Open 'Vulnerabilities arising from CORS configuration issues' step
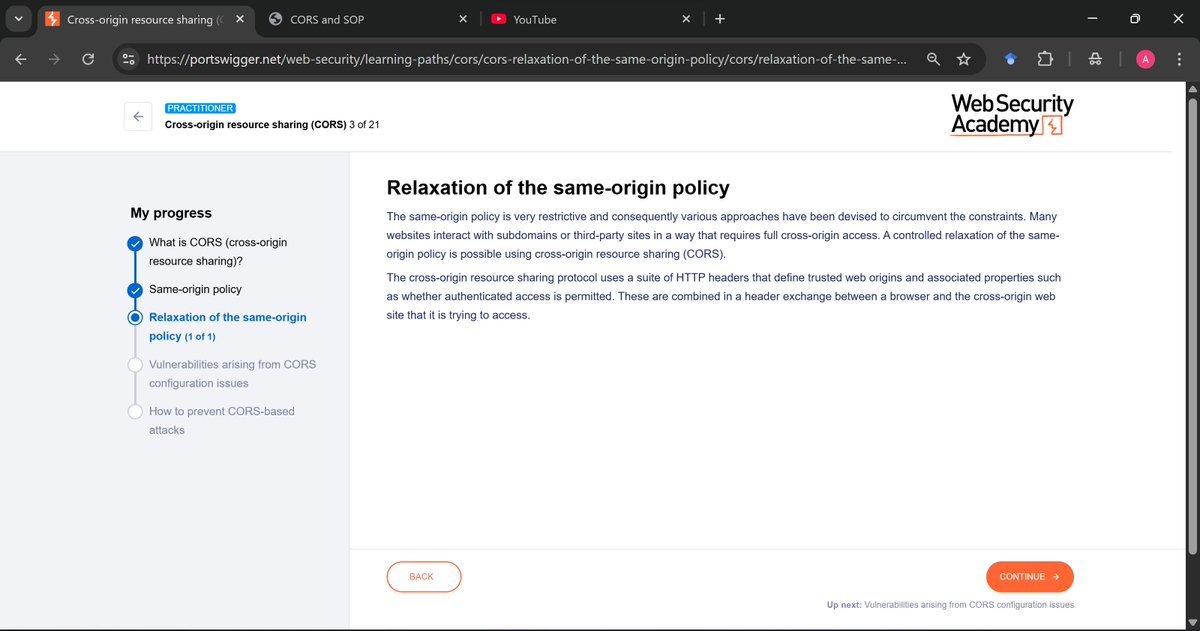The width and height of the screenshot is (1200, 631). point(232,374)
